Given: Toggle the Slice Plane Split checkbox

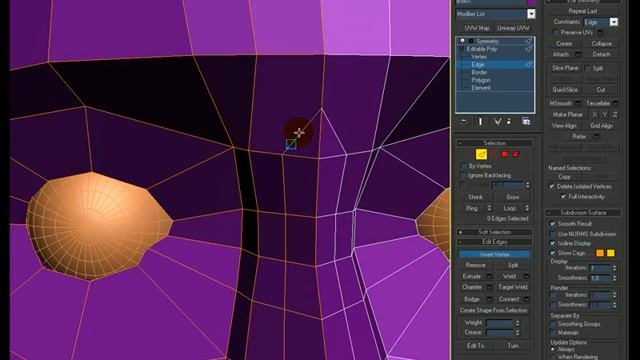Looking at the screenshot, I should pos(588,68).
